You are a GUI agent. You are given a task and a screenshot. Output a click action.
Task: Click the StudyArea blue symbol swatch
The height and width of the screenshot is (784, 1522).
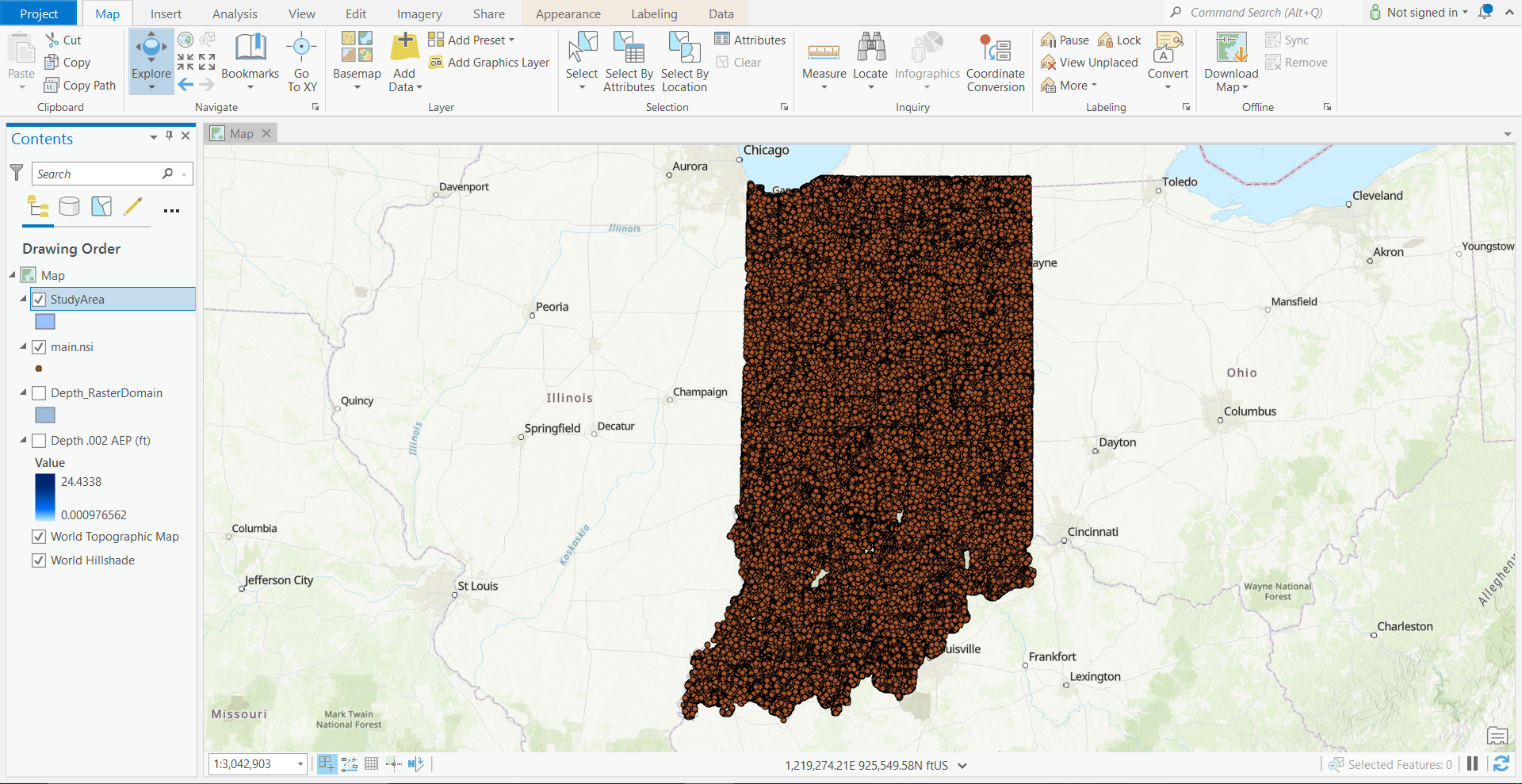45,322
